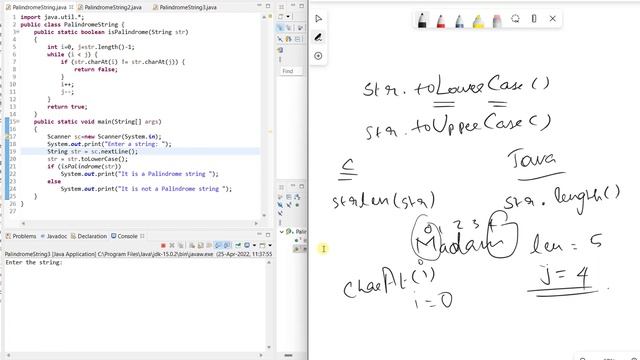Terminate the running program with red stop icon

(163, 245)
